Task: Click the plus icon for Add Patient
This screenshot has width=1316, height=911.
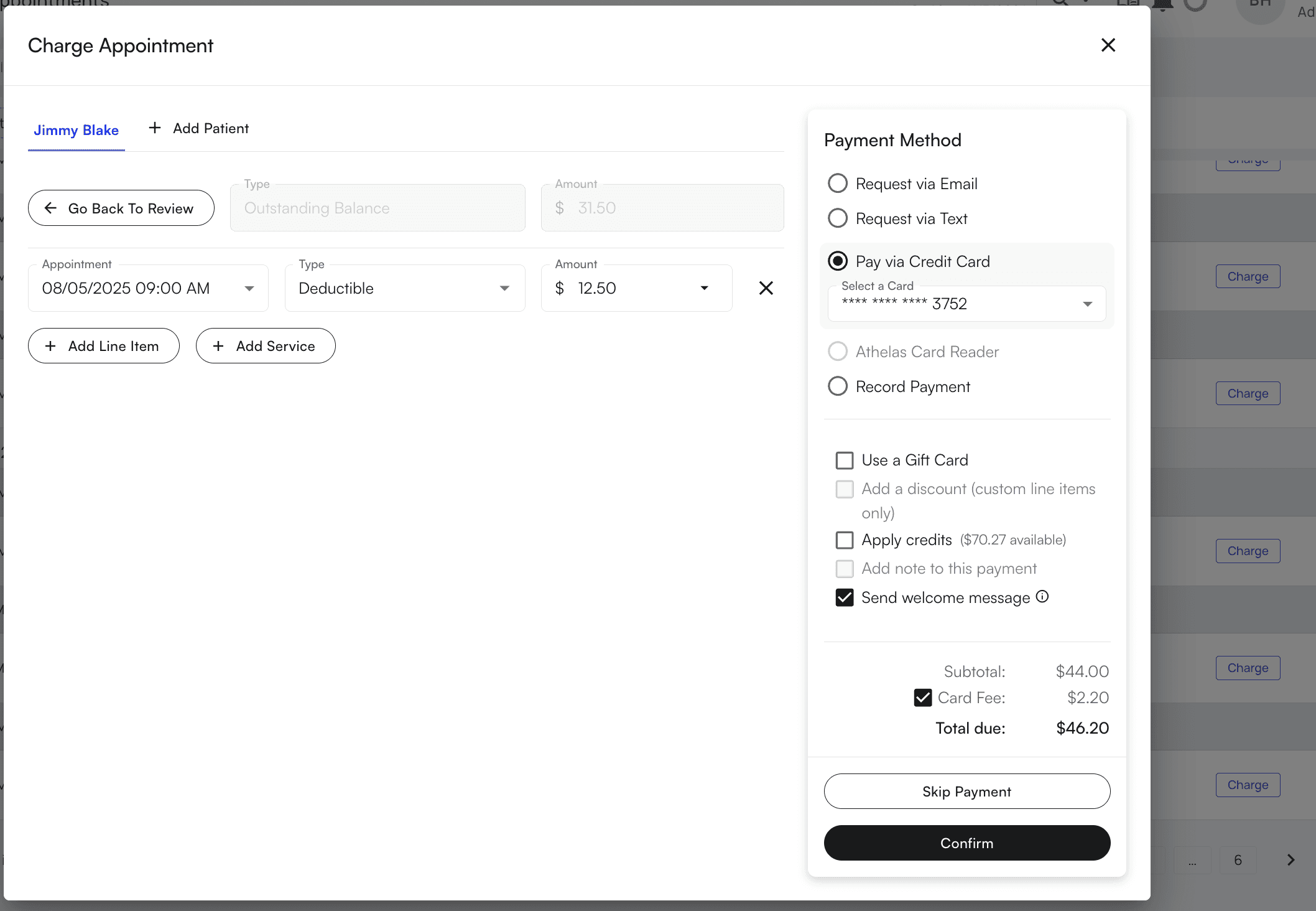Action: click(155, 128)
